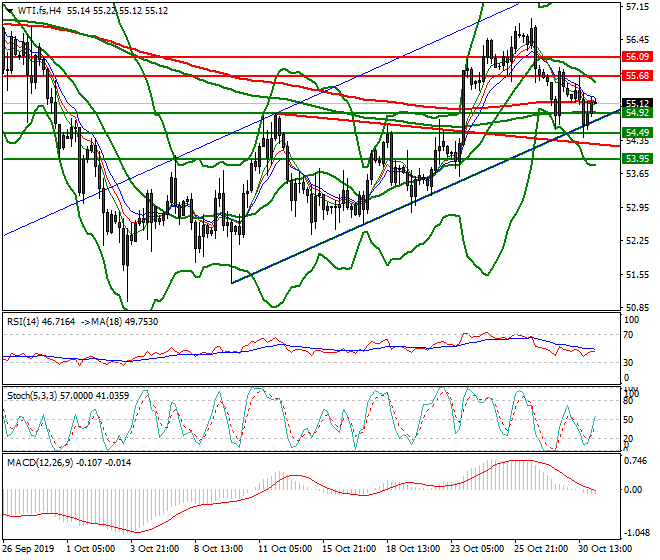Select the 53.95 green level label
This screenshot has width=660, height=560.
637,159
